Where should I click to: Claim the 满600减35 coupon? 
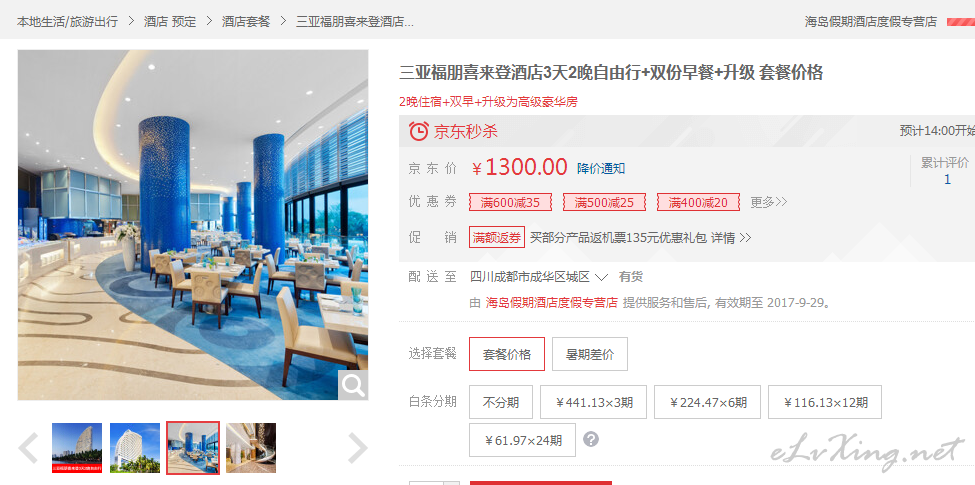pos(510,202)
